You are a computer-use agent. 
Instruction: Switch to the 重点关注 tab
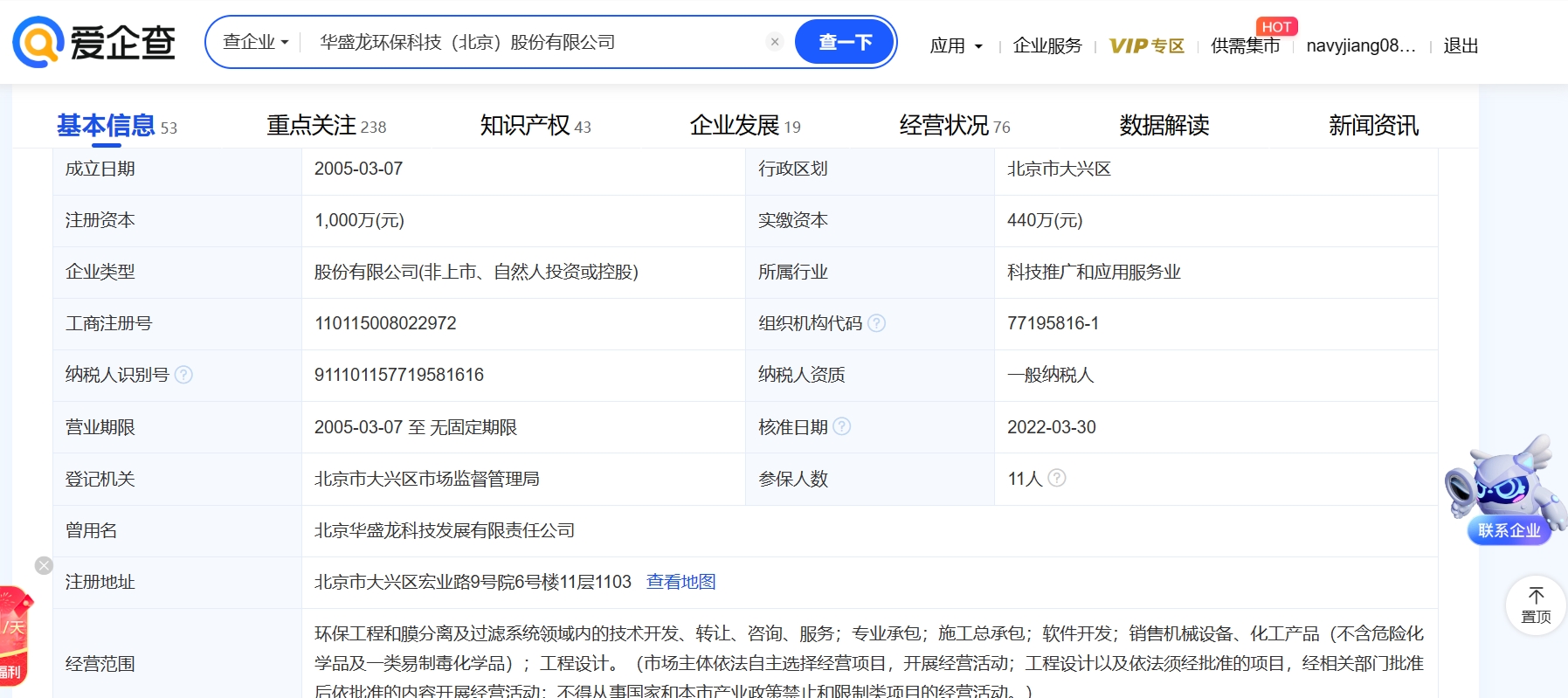[326, 126]
